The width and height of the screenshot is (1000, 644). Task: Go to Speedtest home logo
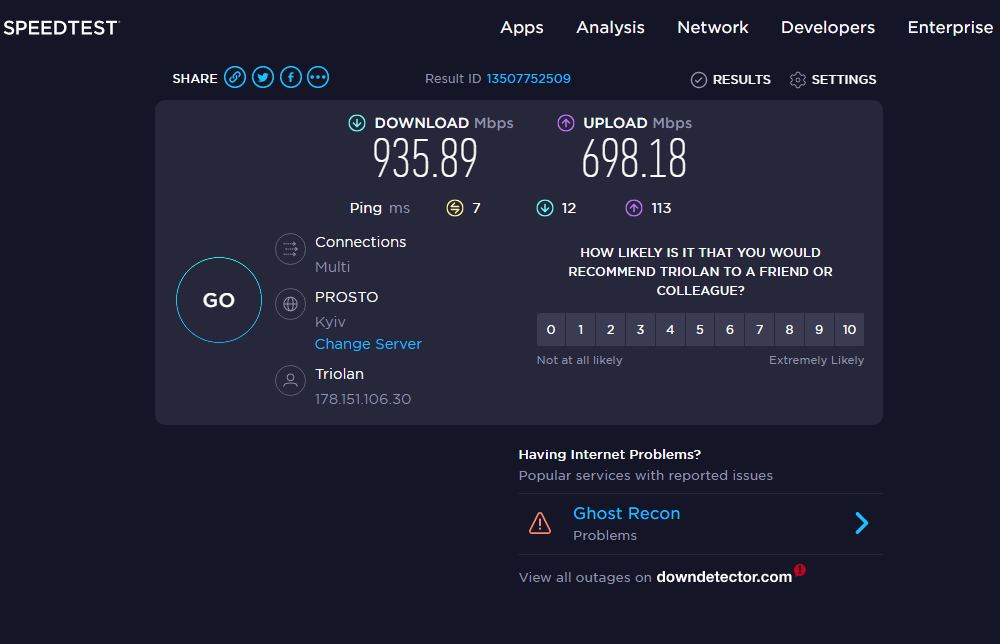click(61, 28)
